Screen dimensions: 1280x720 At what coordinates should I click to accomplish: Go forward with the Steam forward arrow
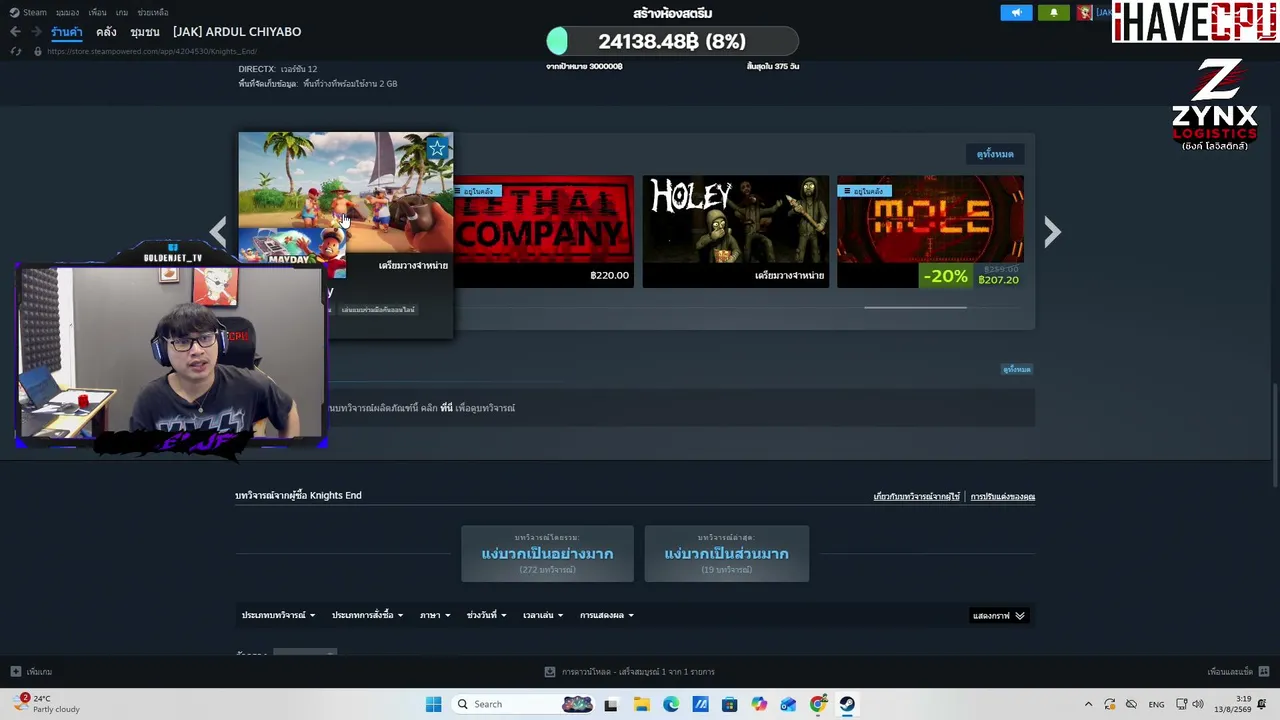pyautogui.click(x=36, y=32)
